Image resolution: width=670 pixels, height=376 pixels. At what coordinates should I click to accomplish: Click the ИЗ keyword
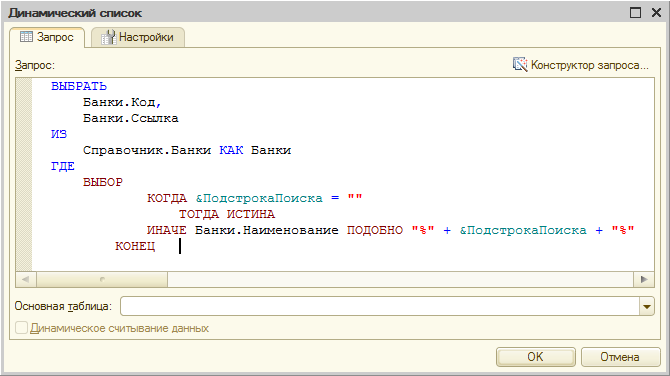pyautogui.click(x=59, y=134)
